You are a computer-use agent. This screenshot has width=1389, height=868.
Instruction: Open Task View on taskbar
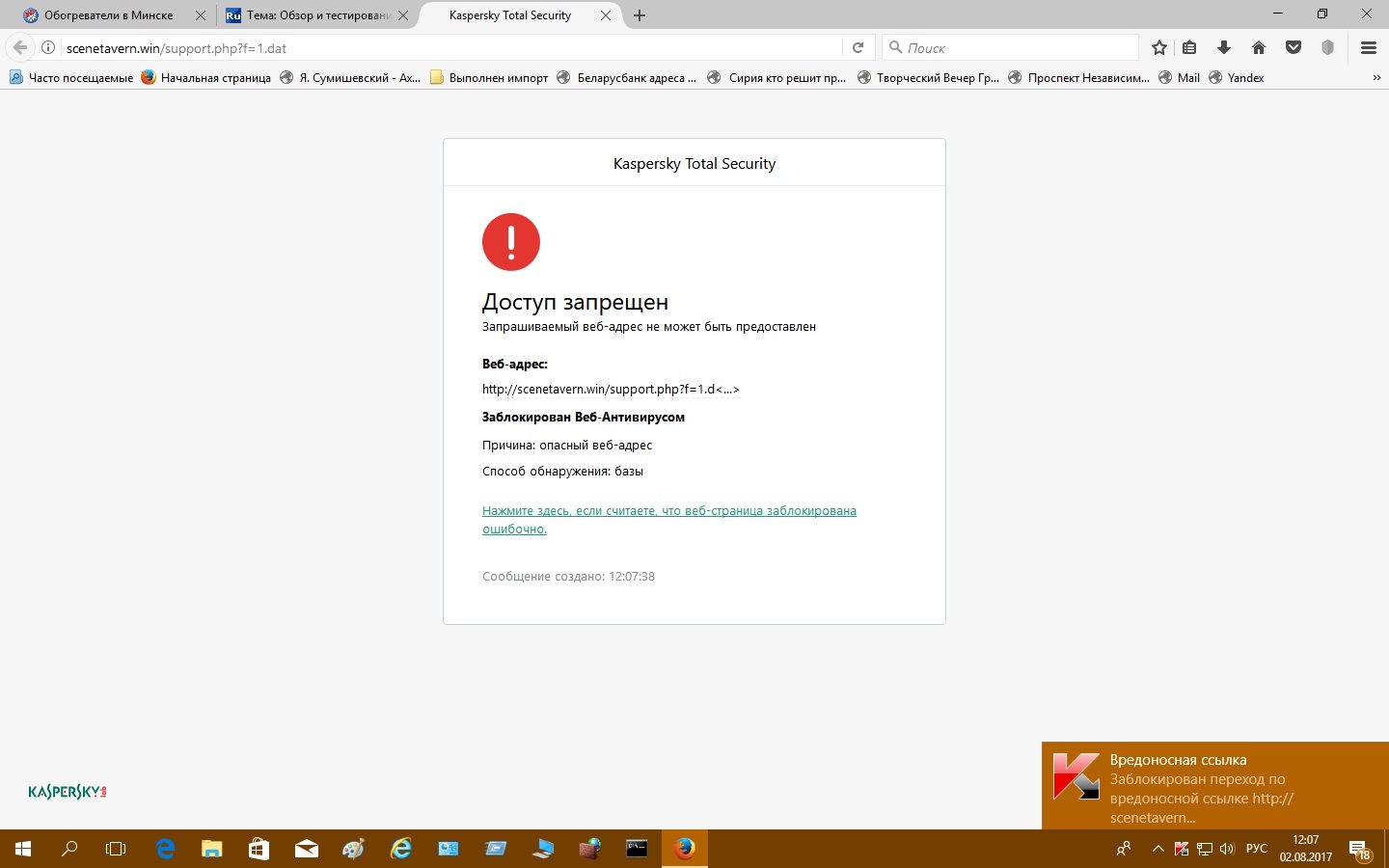click(x=116, y=849)
